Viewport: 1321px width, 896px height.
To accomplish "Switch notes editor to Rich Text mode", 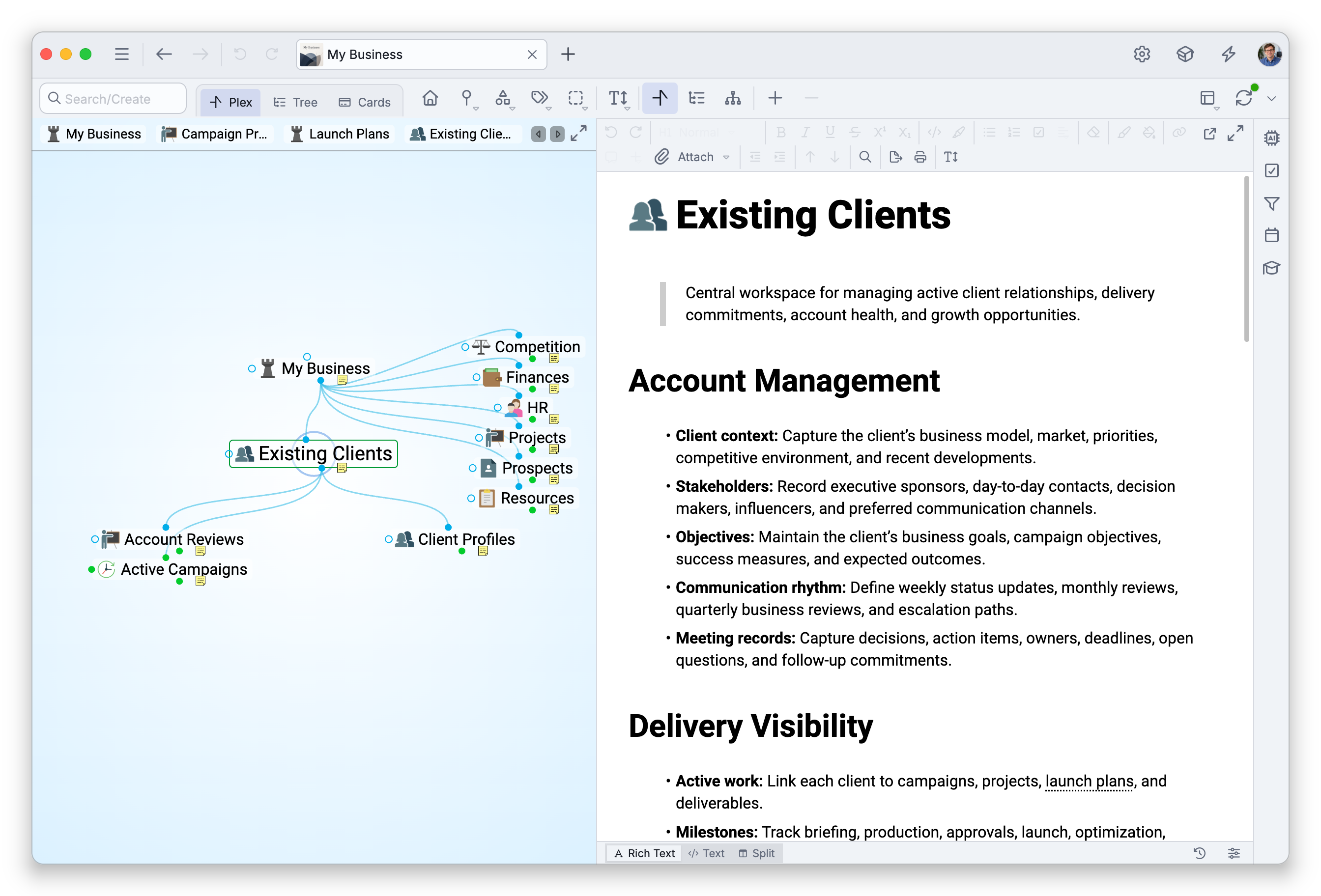I will click(x=645, y=853).
